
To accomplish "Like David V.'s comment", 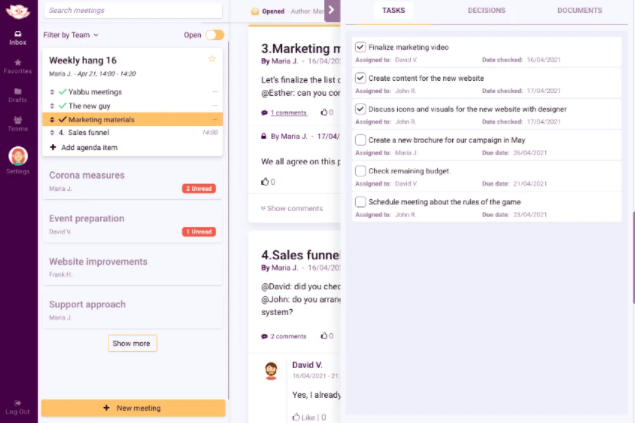I will [x=296, y=417].
